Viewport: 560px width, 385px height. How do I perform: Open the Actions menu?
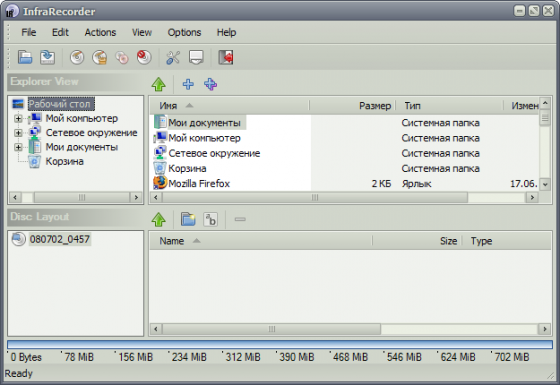coord(100,32)
